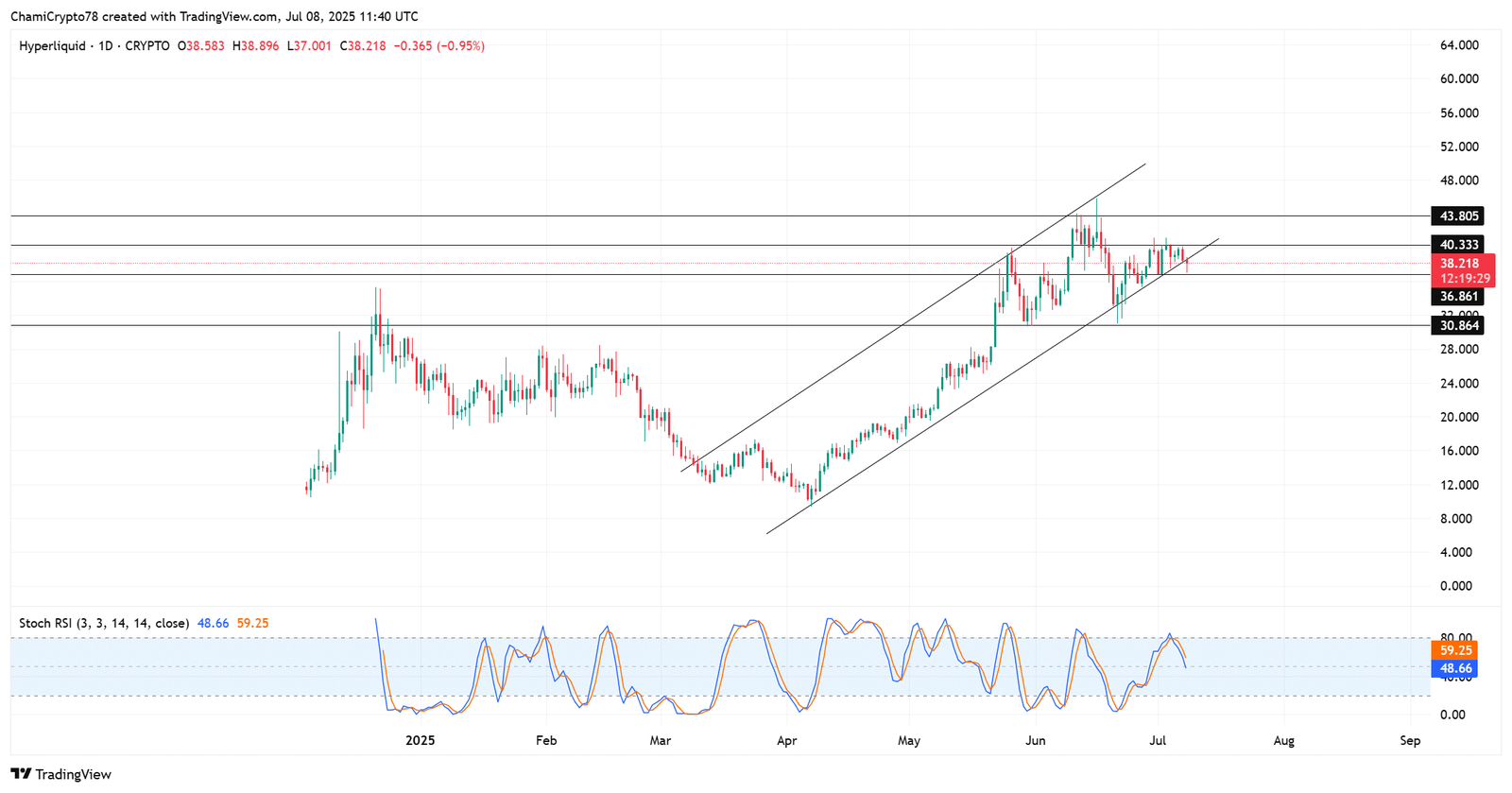Click the Jul label on the time axis
The image size is (1512, 793).
[1159, 740]
